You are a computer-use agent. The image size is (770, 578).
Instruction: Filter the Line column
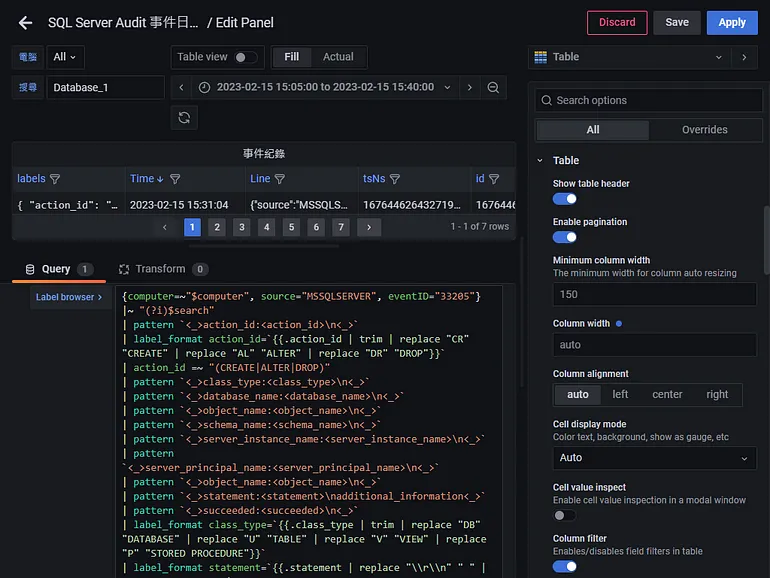[x=280, y=179]
